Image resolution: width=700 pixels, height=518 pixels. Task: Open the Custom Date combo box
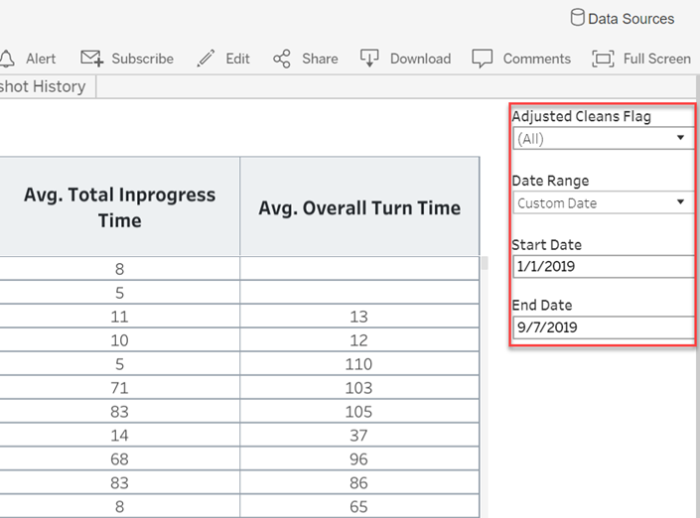603,203
